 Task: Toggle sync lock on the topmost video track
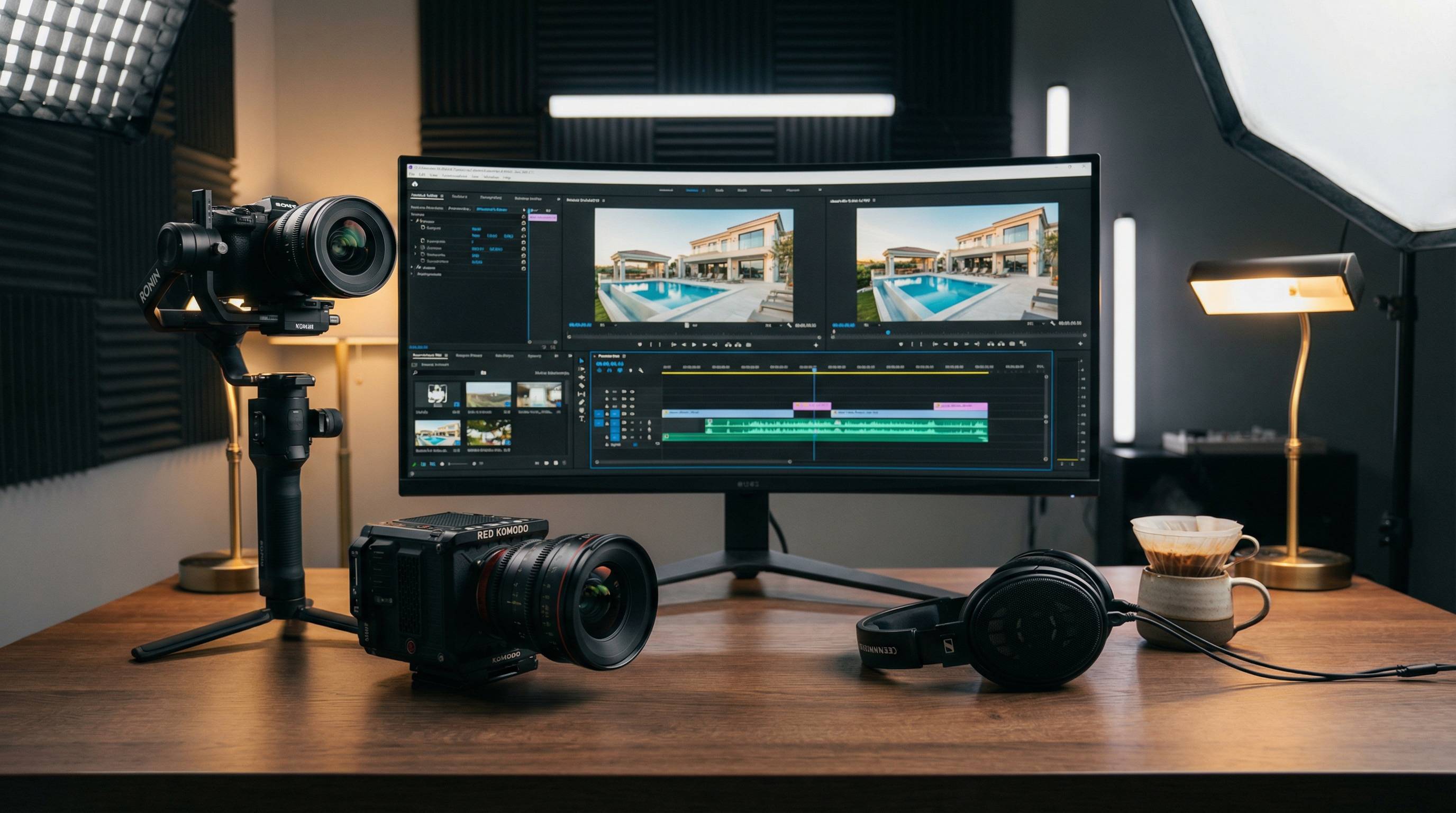(624, 392)
